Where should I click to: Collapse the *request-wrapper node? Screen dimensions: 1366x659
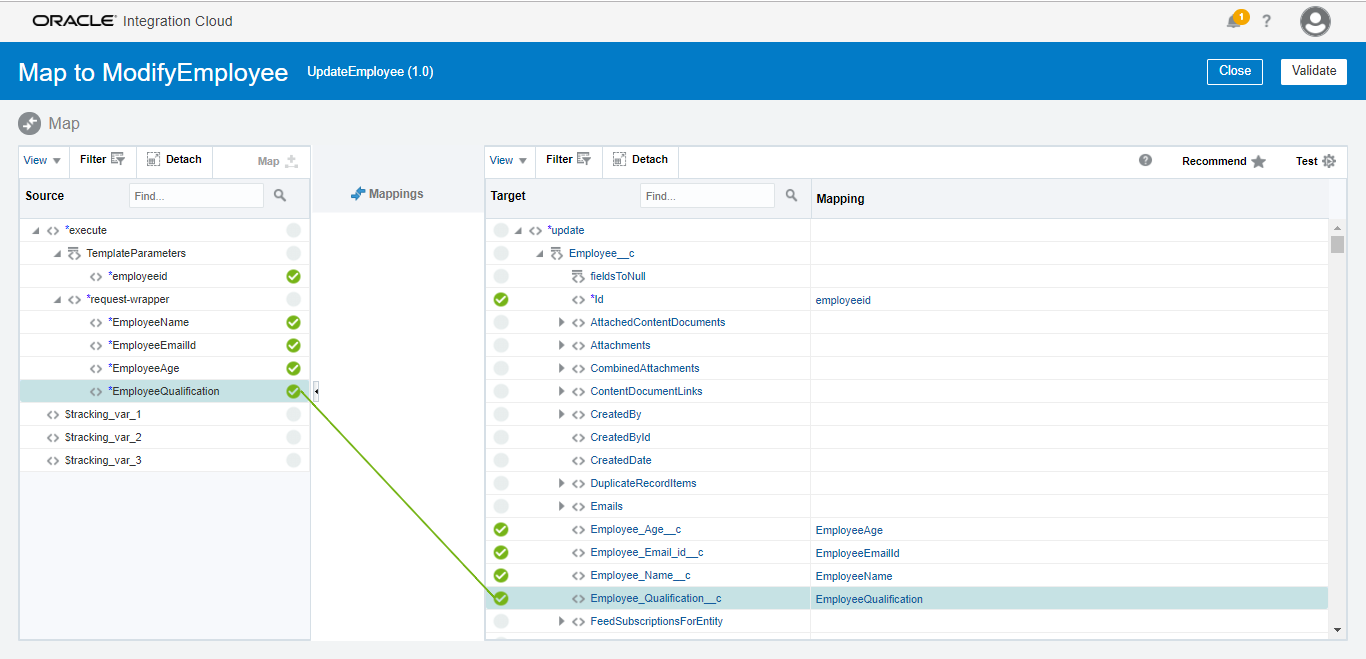pos(58,300)
